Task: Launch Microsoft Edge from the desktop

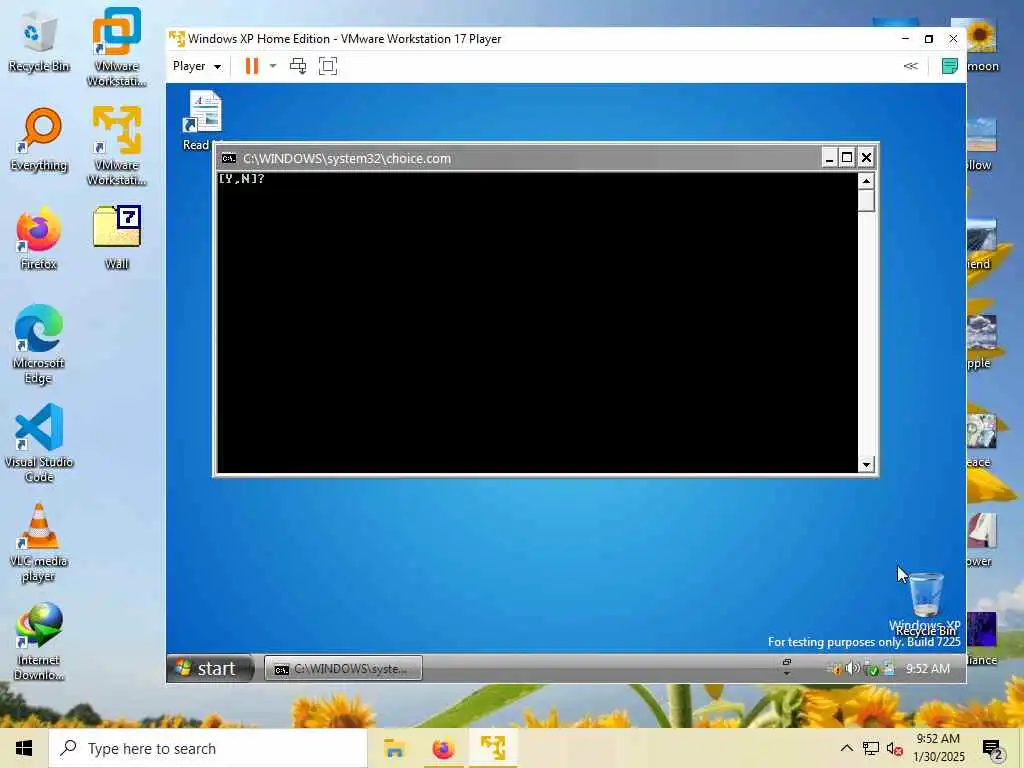Action: click(39, 344)
